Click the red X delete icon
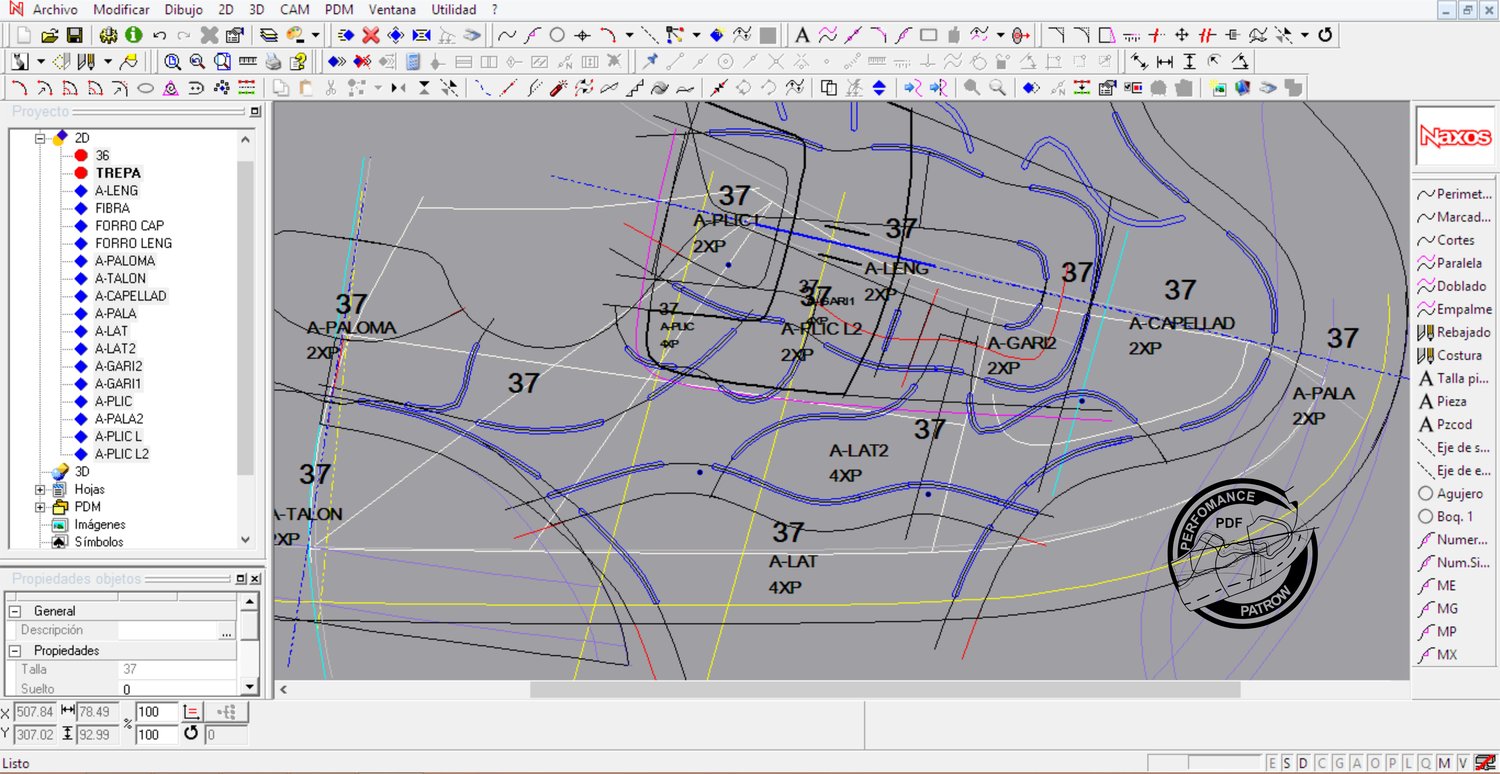 click(370, 35)
